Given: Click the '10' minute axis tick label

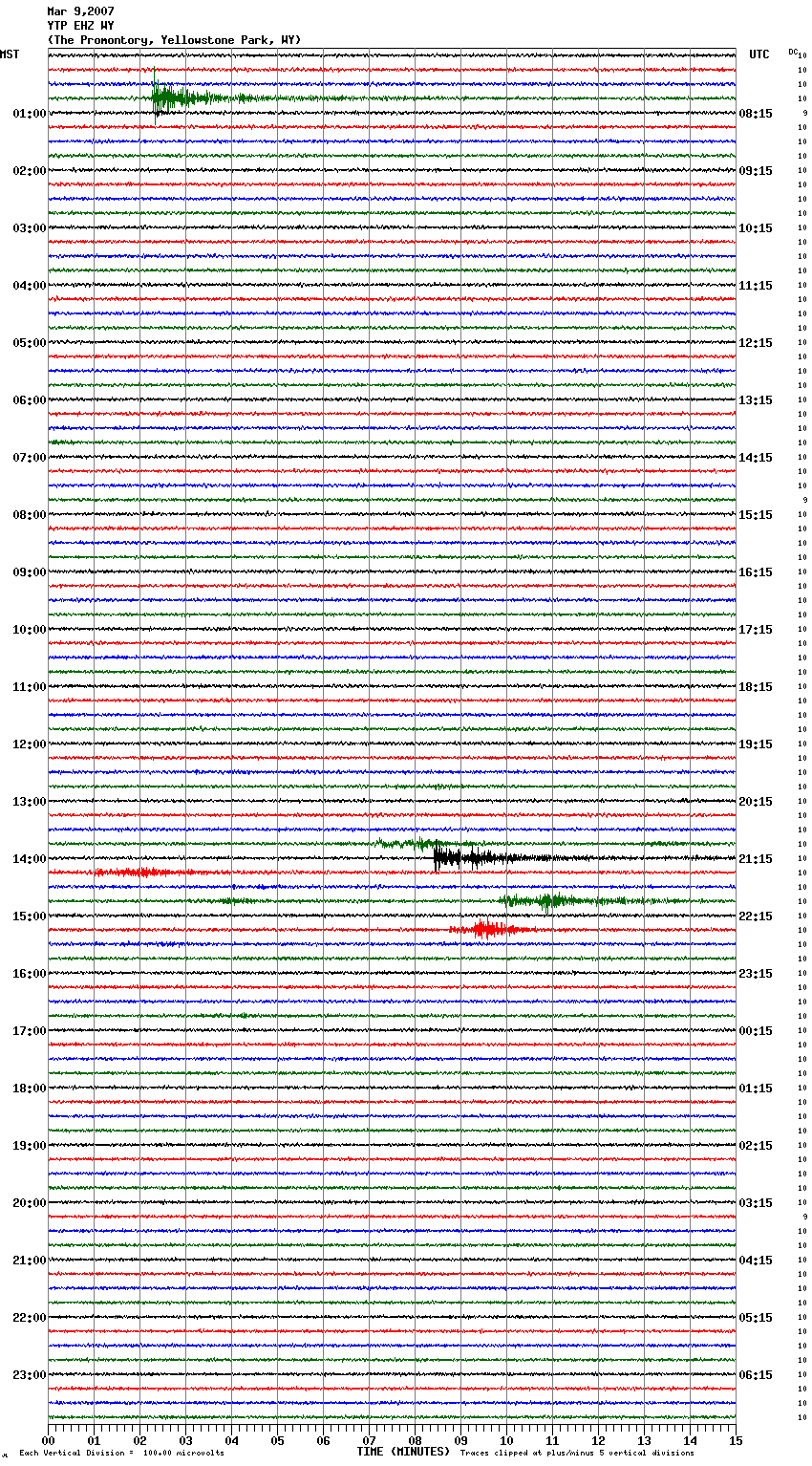Looking at the screenshot, I should click(507, 1440).
